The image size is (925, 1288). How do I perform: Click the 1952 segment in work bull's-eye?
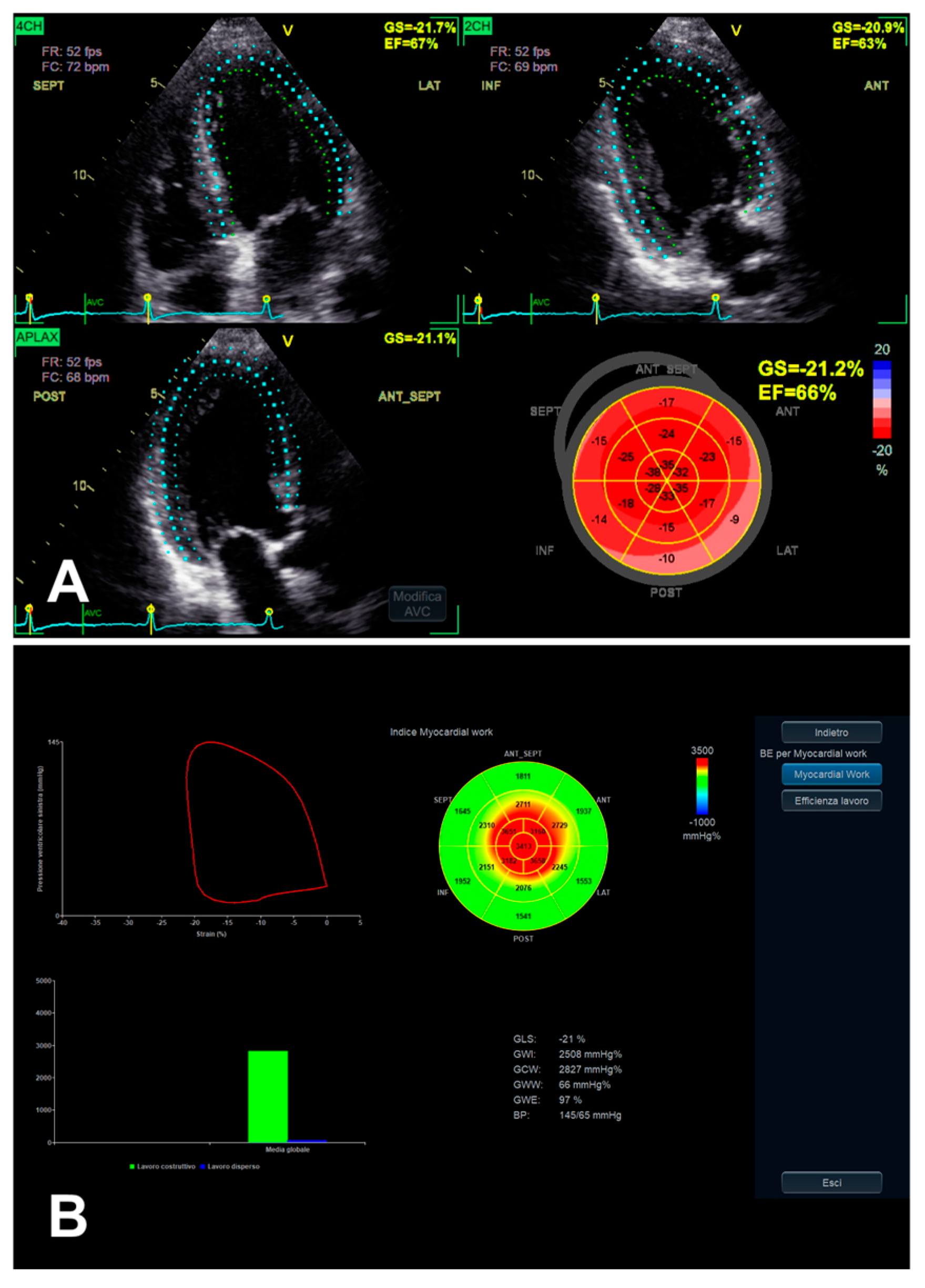(463, 881)
